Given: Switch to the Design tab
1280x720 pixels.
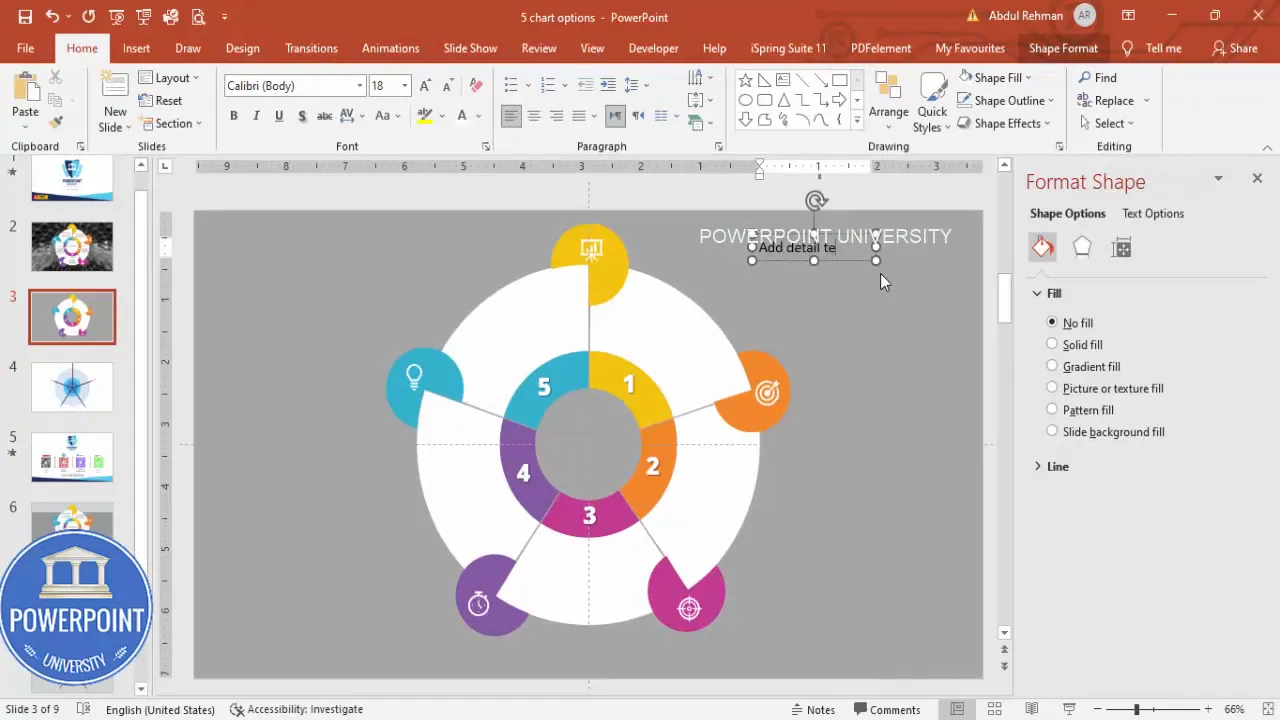Looking at the screenshot, I should point(242,48).
